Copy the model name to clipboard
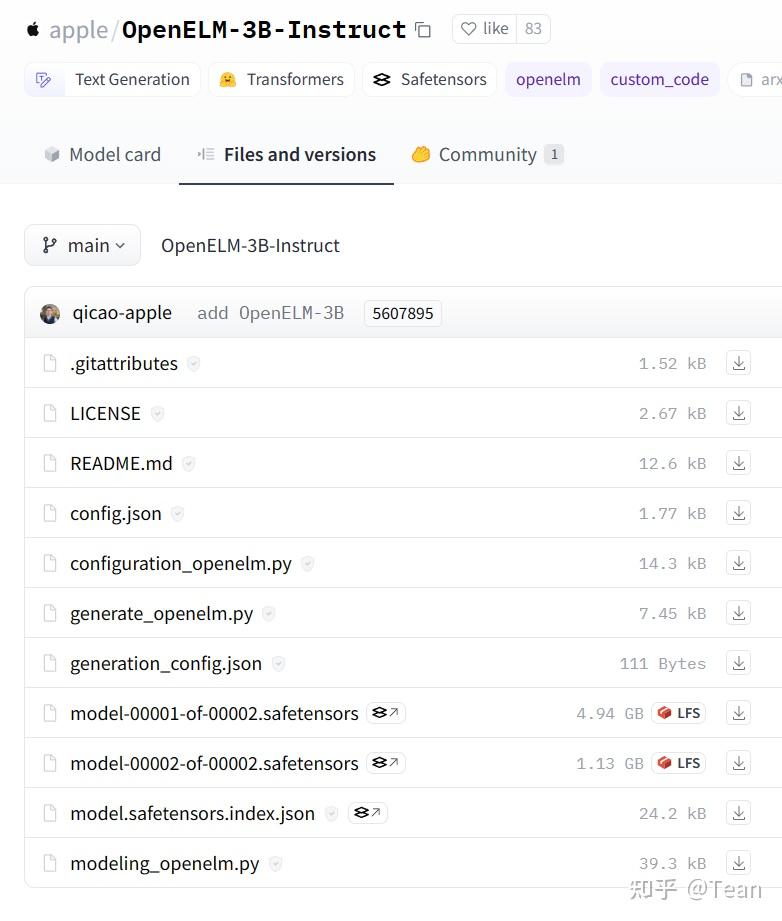 point(423,29)
